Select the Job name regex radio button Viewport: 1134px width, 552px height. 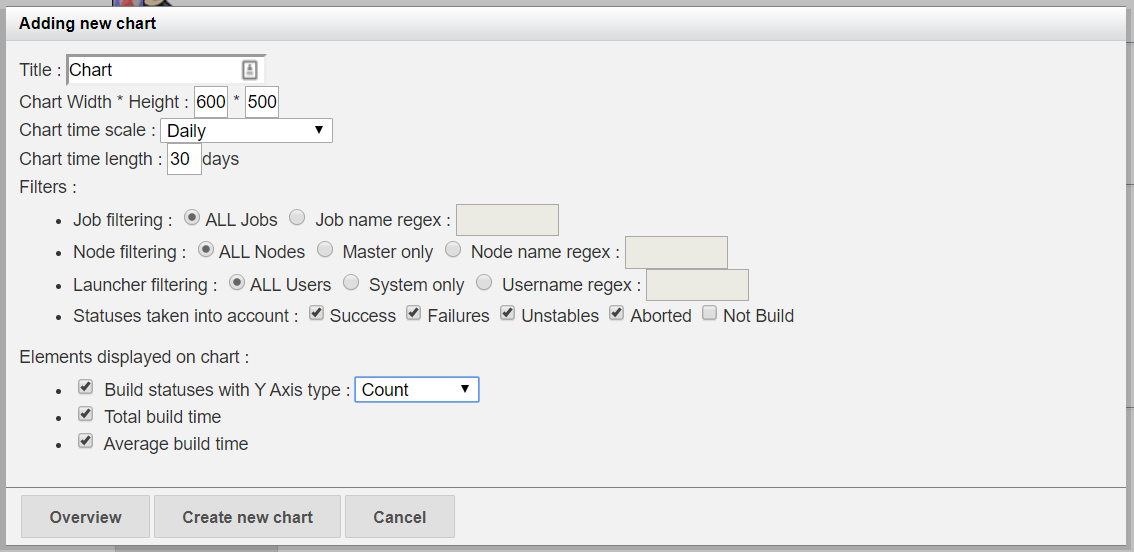(x=297, y=217)
